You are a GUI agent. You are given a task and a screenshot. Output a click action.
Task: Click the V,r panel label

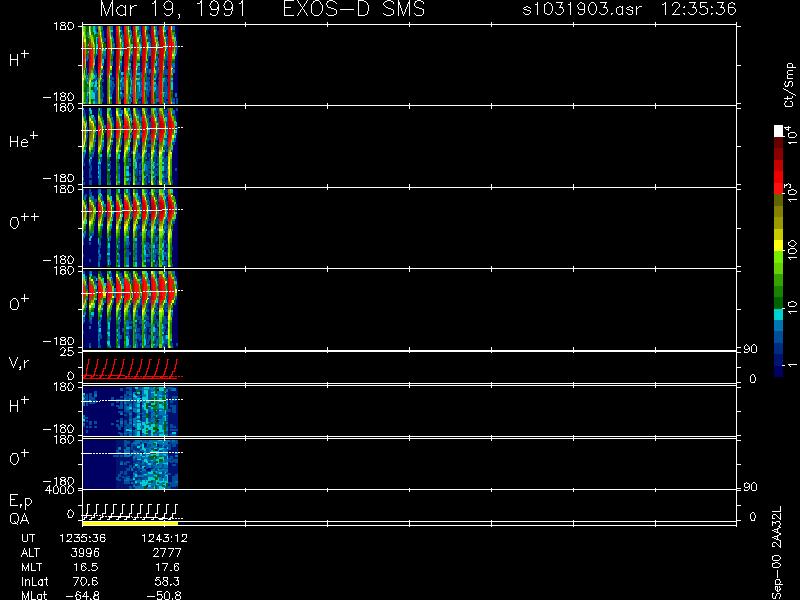point(19,363)
